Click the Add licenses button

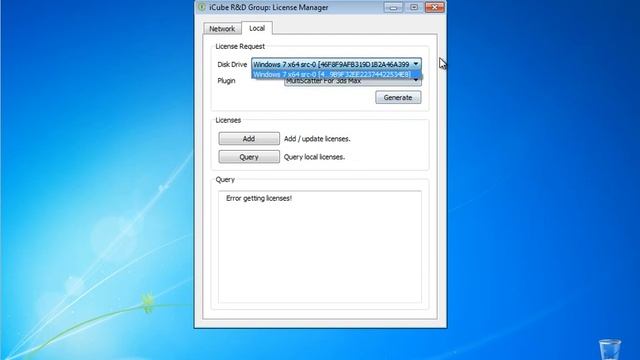249,139
